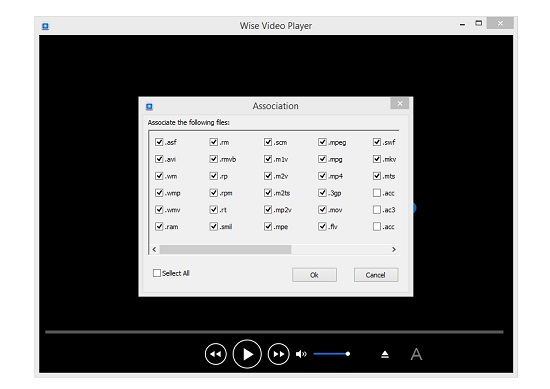
Task: Toggle the .3gp file association
Action: coord(322,193)
